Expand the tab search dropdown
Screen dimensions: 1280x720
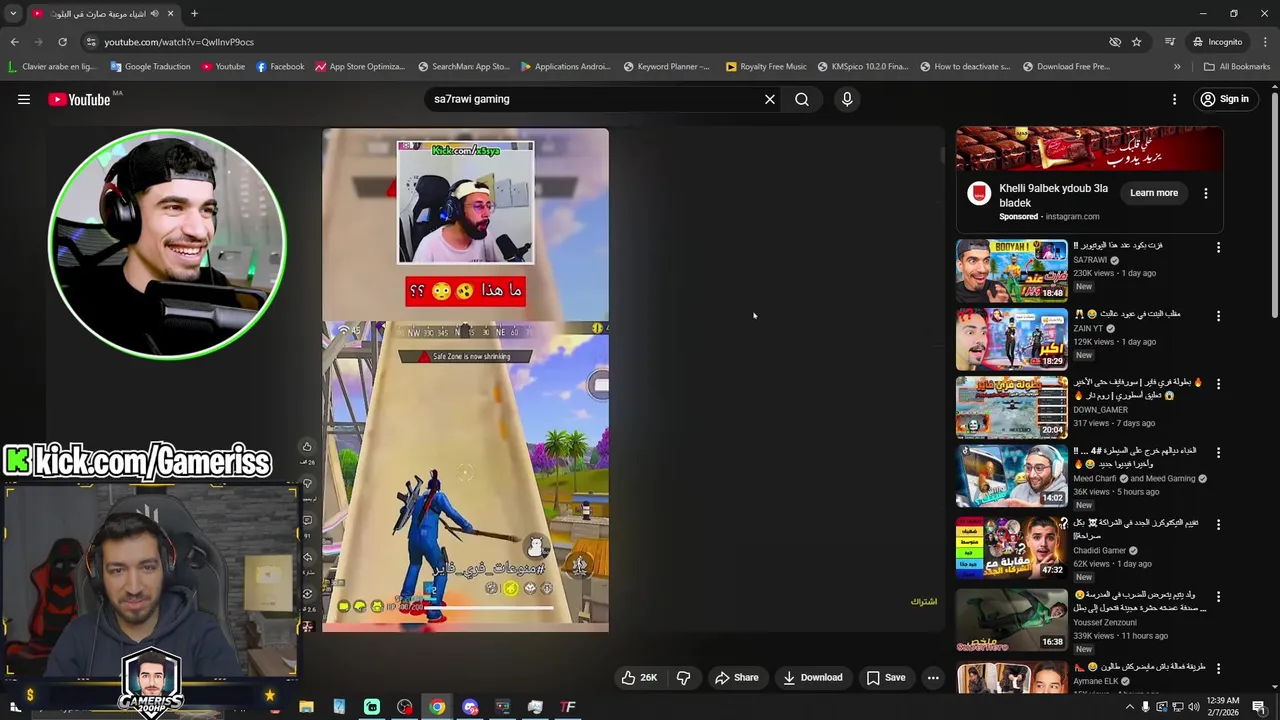click(x=13, y=14)
